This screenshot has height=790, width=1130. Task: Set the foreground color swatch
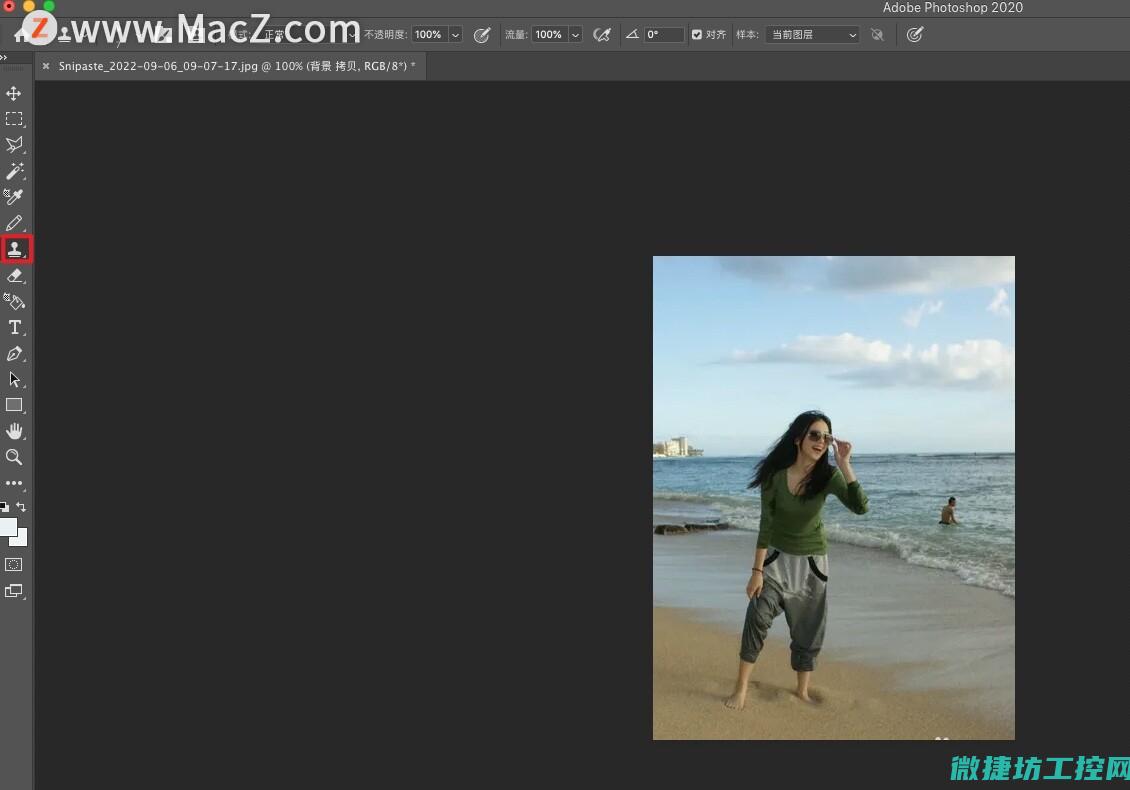coord(7,527)
